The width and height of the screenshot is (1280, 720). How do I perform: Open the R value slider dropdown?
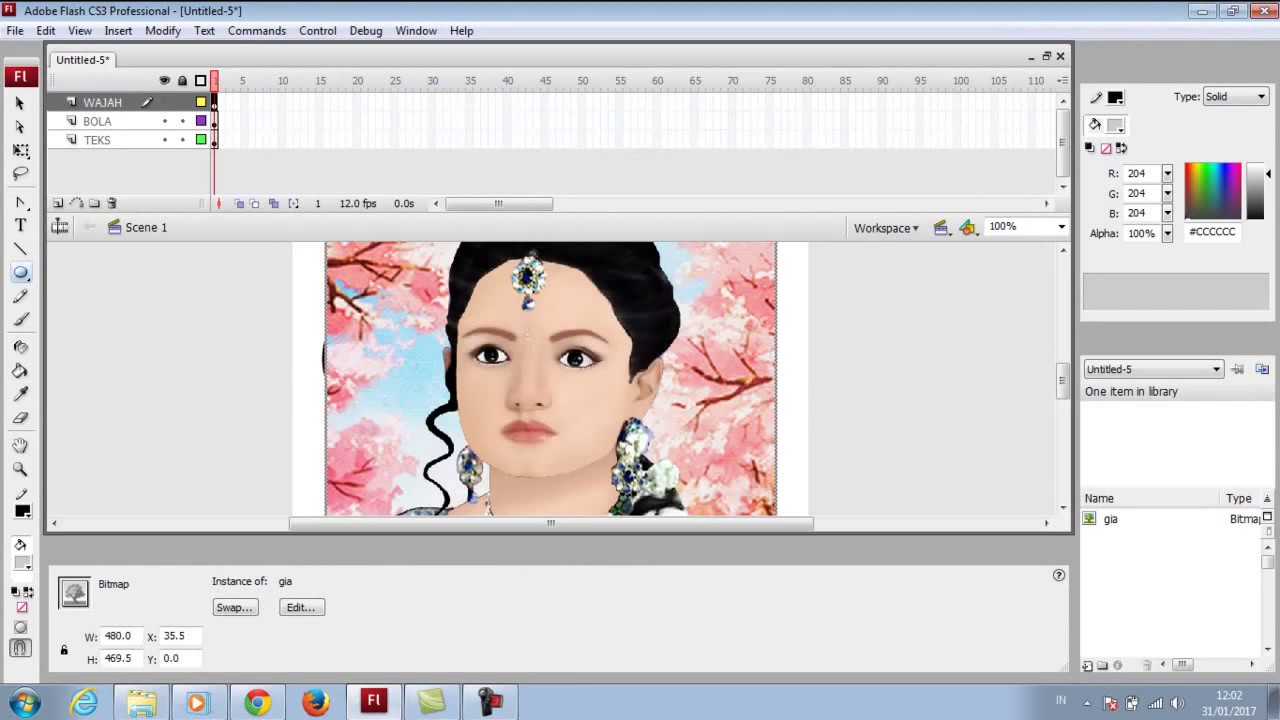pyautogui.click(x=1167, y=174)
